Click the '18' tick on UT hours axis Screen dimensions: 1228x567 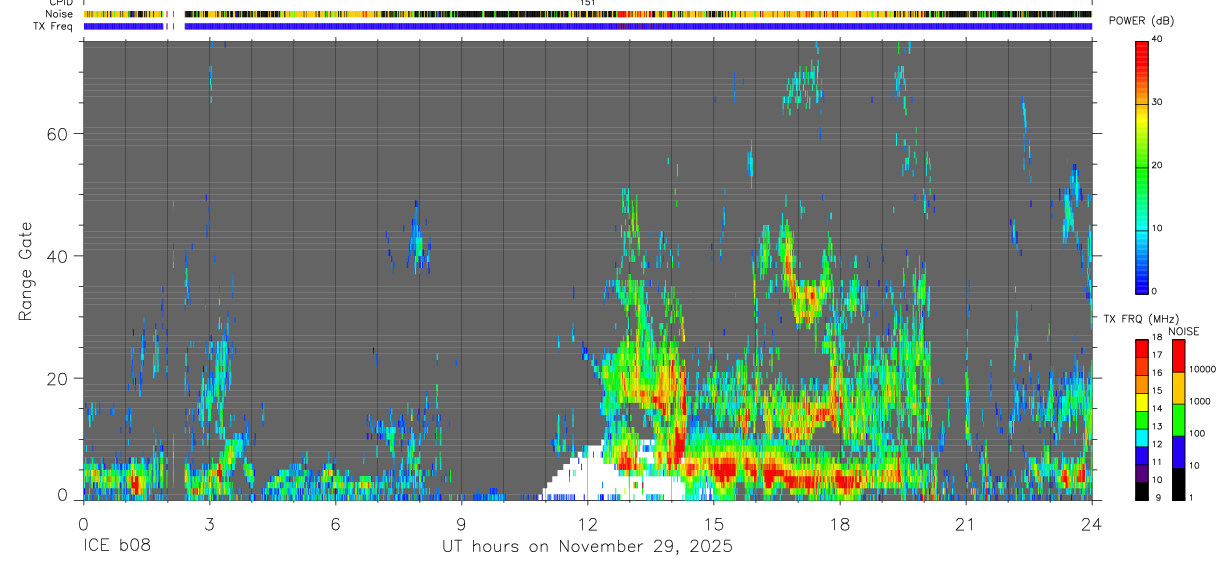839,523
